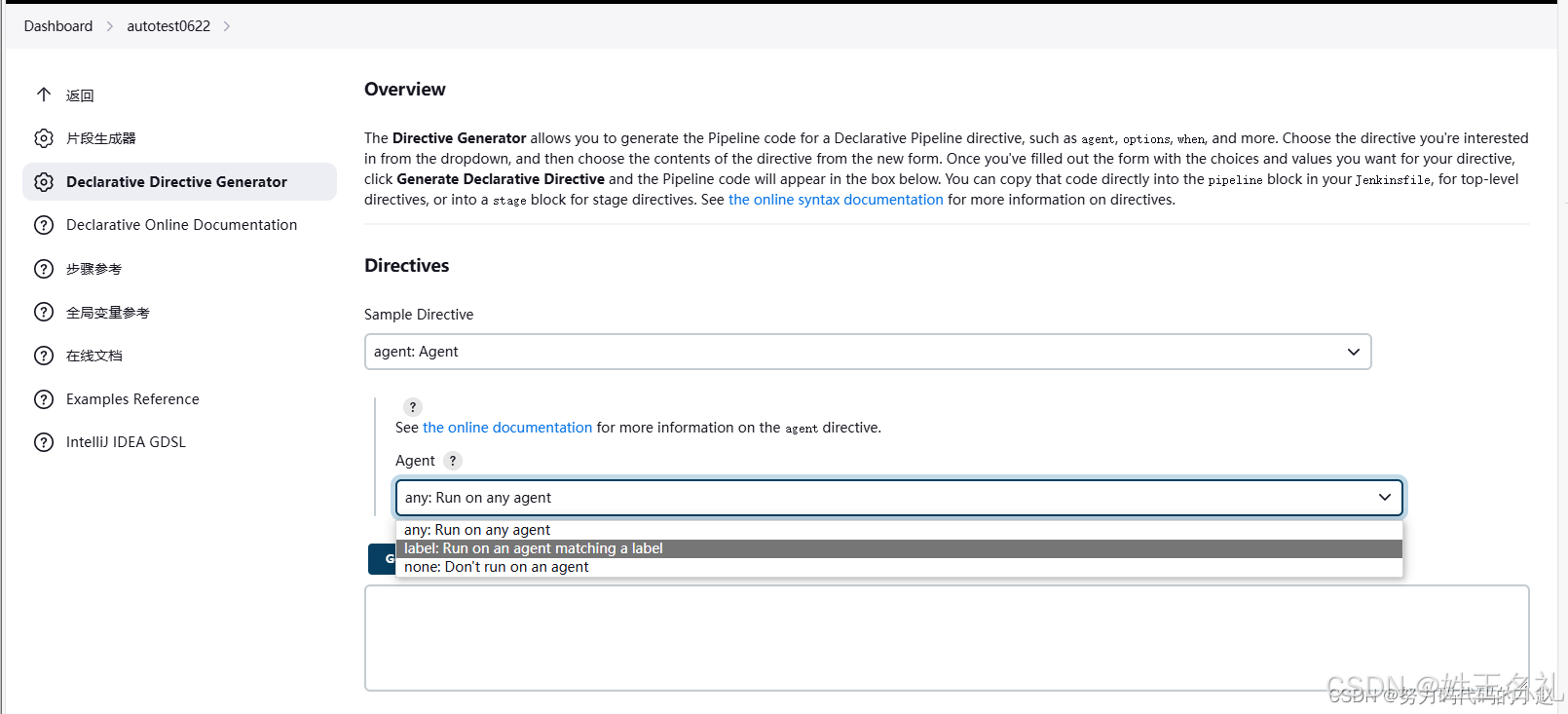Click the question icon beside 全局变量参考
The width and height of the screenshot is (1568, 714).
tap(44, 312)
